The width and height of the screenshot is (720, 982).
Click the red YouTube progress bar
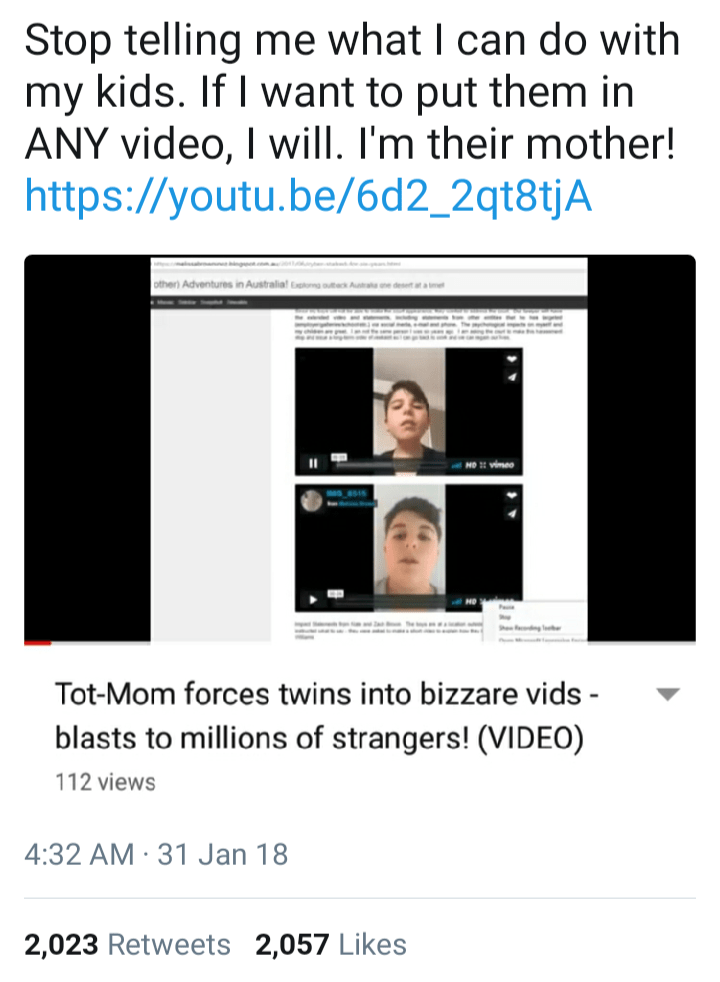(x=38, y=643)
